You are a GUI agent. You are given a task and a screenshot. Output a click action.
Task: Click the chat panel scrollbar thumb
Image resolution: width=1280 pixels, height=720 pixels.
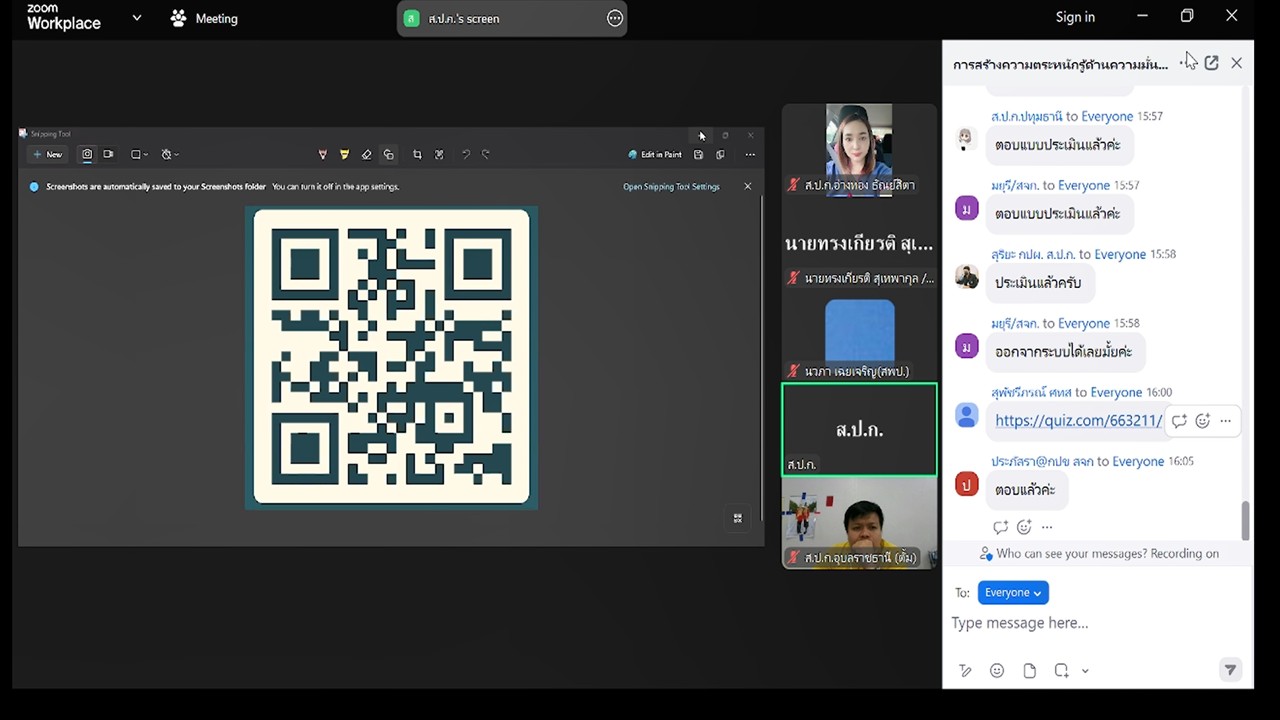(x=1245, y=520)
